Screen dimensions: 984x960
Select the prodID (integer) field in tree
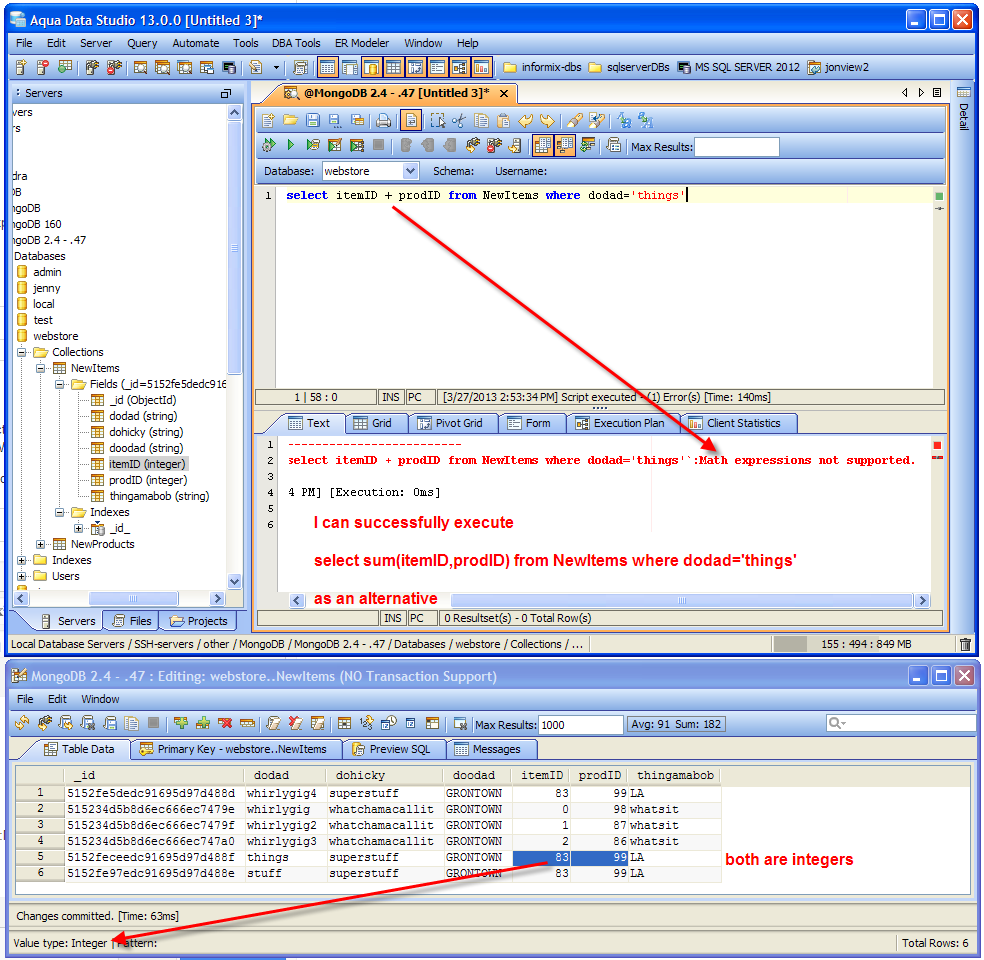[x=148, y=480]
